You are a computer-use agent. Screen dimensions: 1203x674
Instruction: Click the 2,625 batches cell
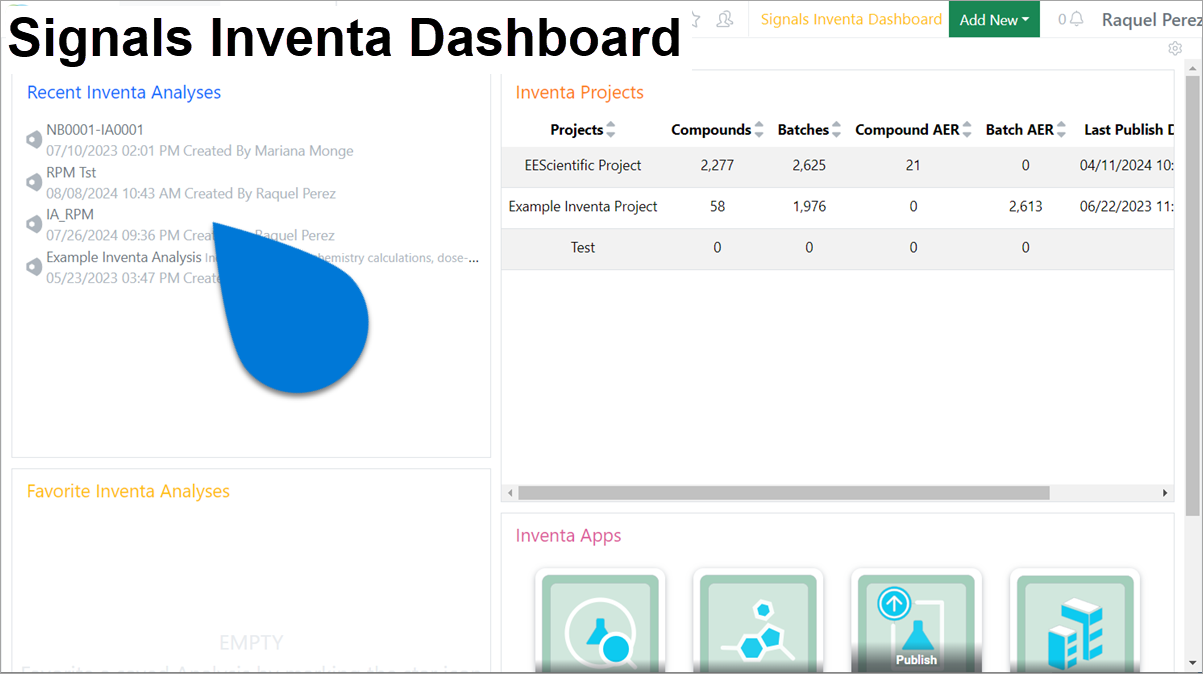point(809,165)
